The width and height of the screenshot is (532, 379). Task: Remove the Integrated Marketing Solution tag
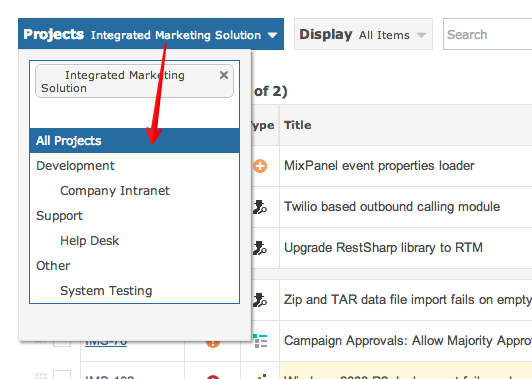point(224,75)
